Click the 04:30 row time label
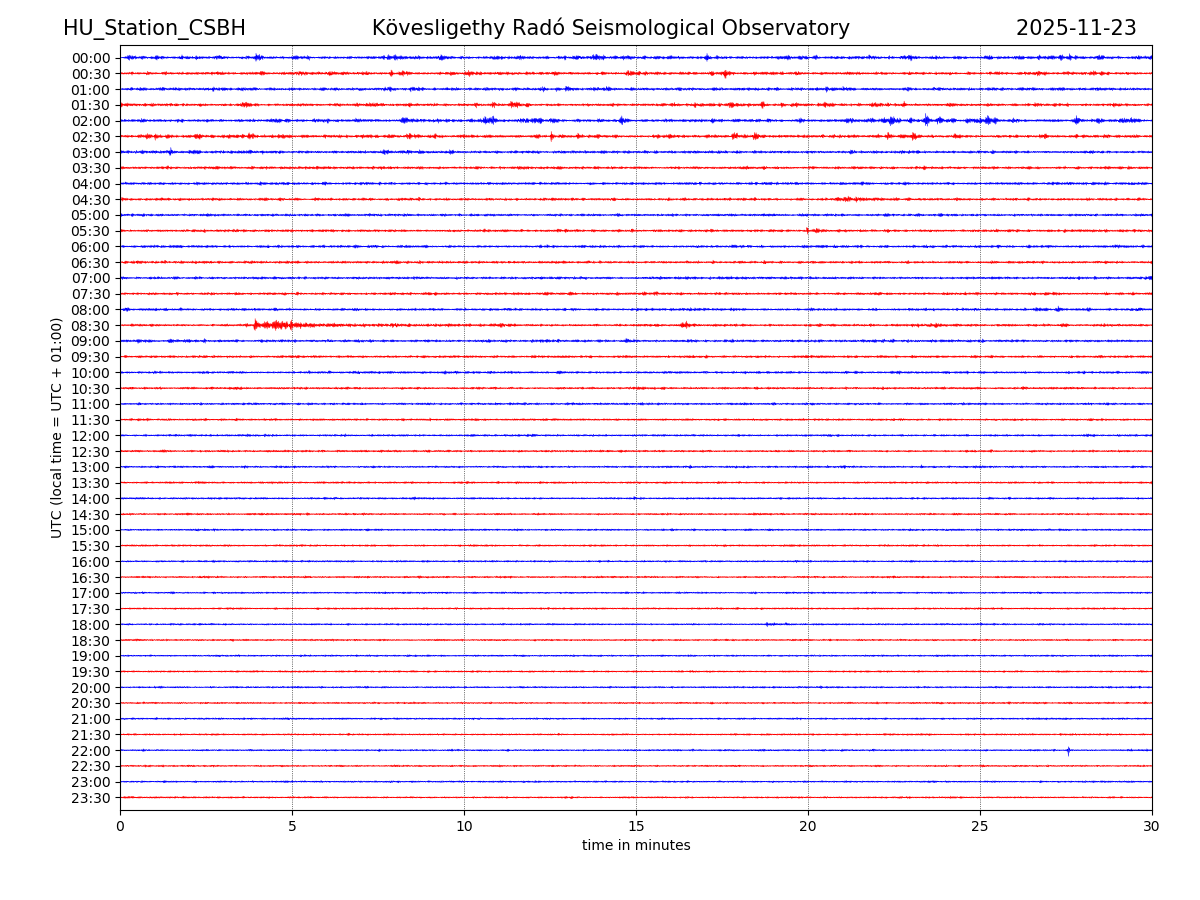Screen dimensions: 1200x900 pos(91,200)
